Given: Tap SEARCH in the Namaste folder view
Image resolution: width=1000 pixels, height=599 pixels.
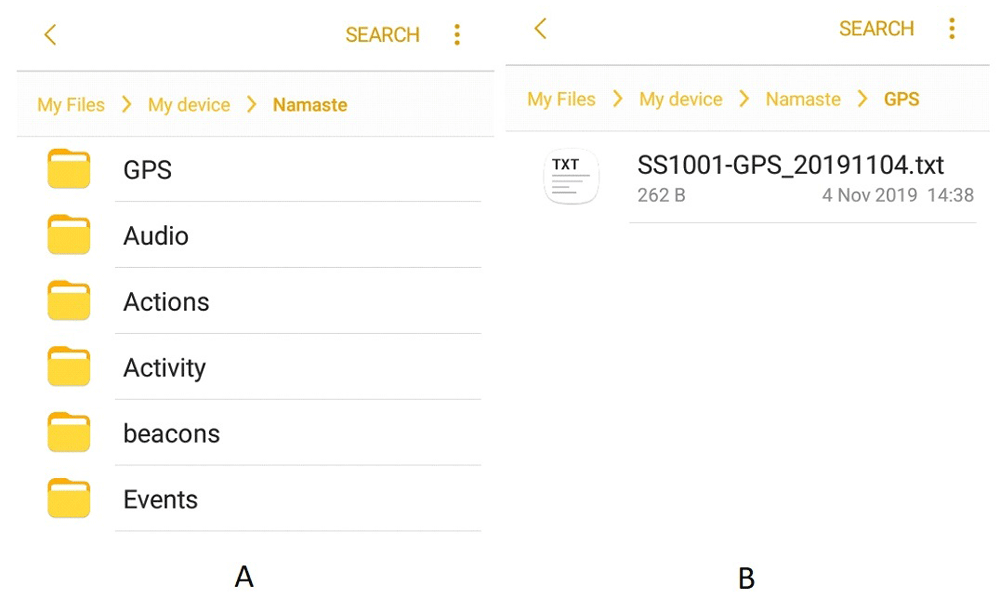Looking at the screenshot, I should click(x=382, y=35).
